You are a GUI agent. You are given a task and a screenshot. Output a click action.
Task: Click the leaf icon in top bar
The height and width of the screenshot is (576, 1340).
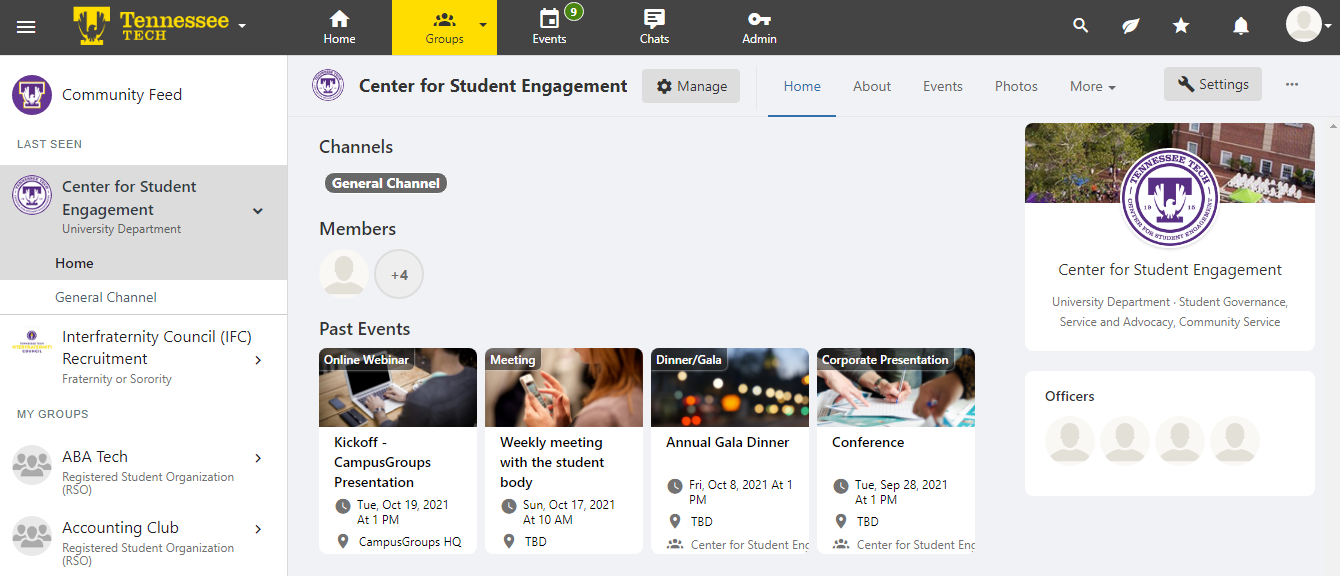pos(1130,26)
